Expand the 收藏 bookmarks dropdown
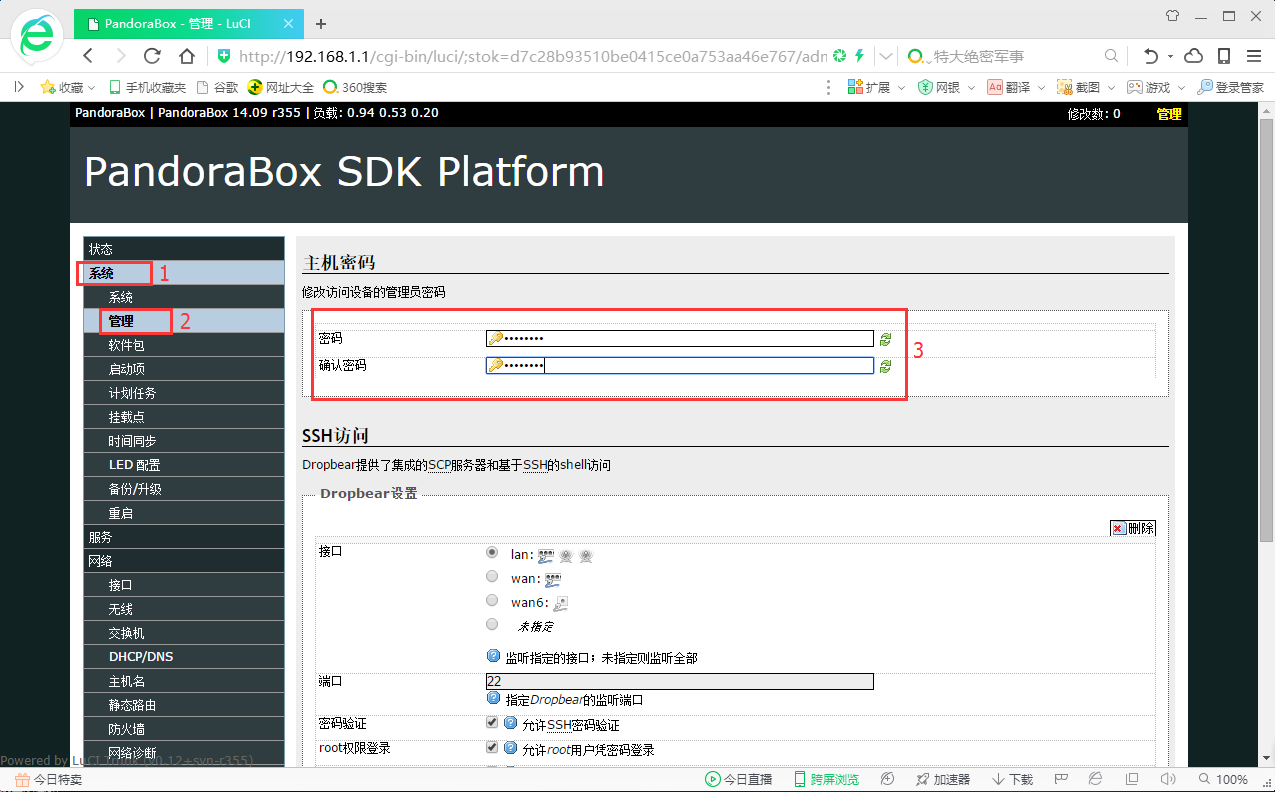This screenshot has height=792, width=1275. pos(92,88)
